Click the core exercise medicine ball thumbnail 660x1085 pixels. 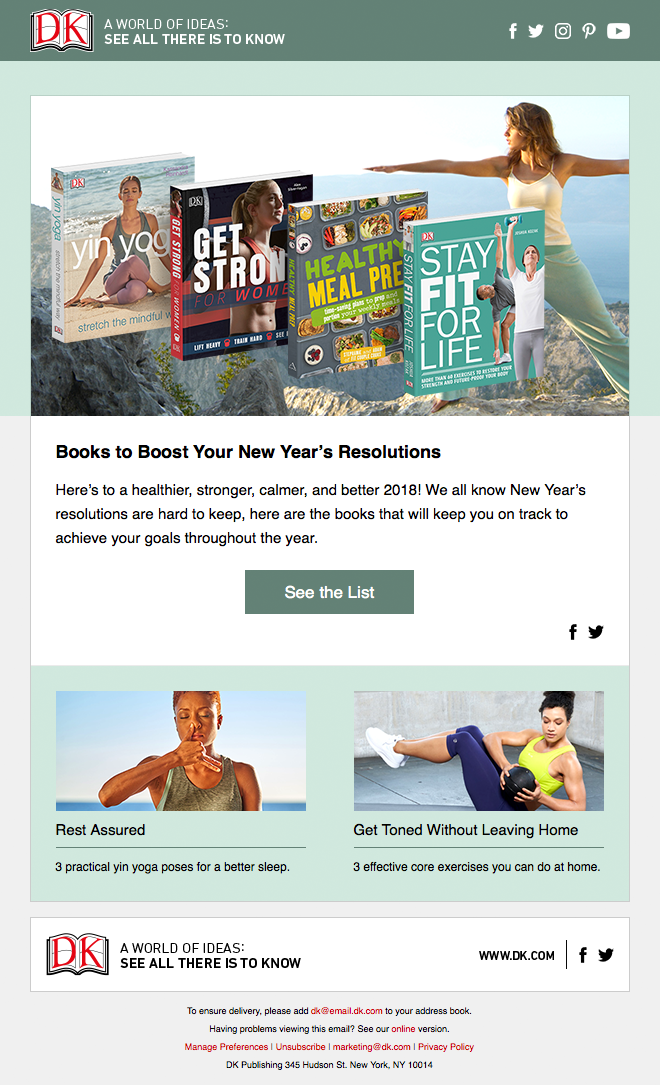click(x=479, y=751)
